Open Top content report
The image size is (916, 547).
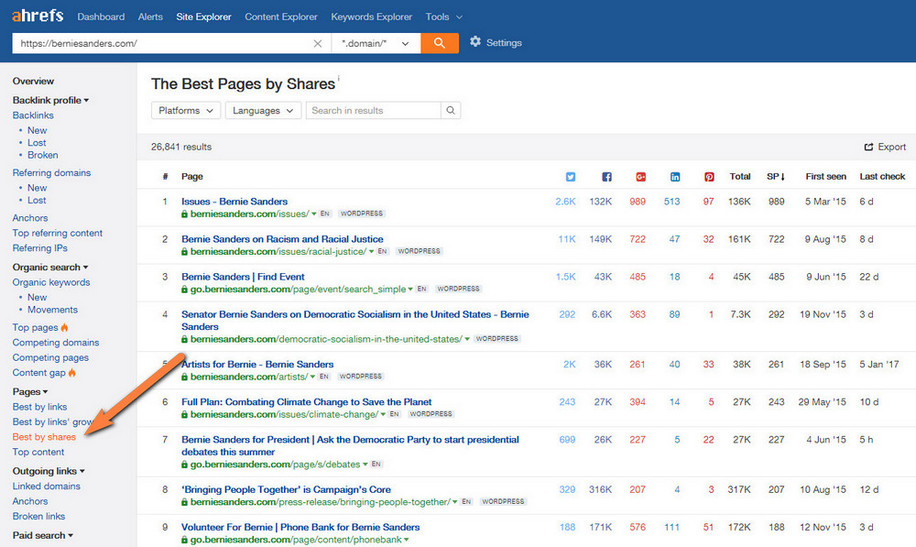[39, 452]
